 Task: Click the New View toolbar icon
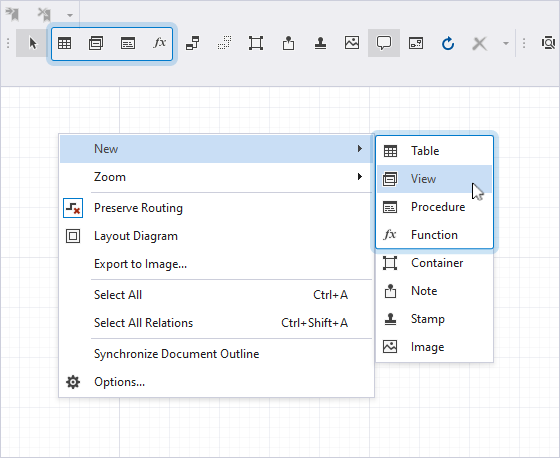click(96, 43)
